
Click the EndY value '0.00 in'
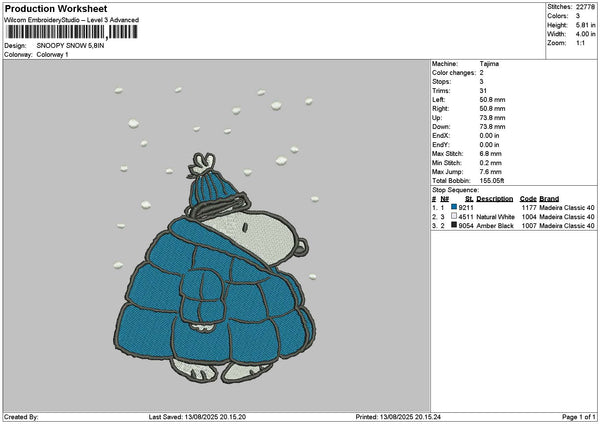[489, 145]
